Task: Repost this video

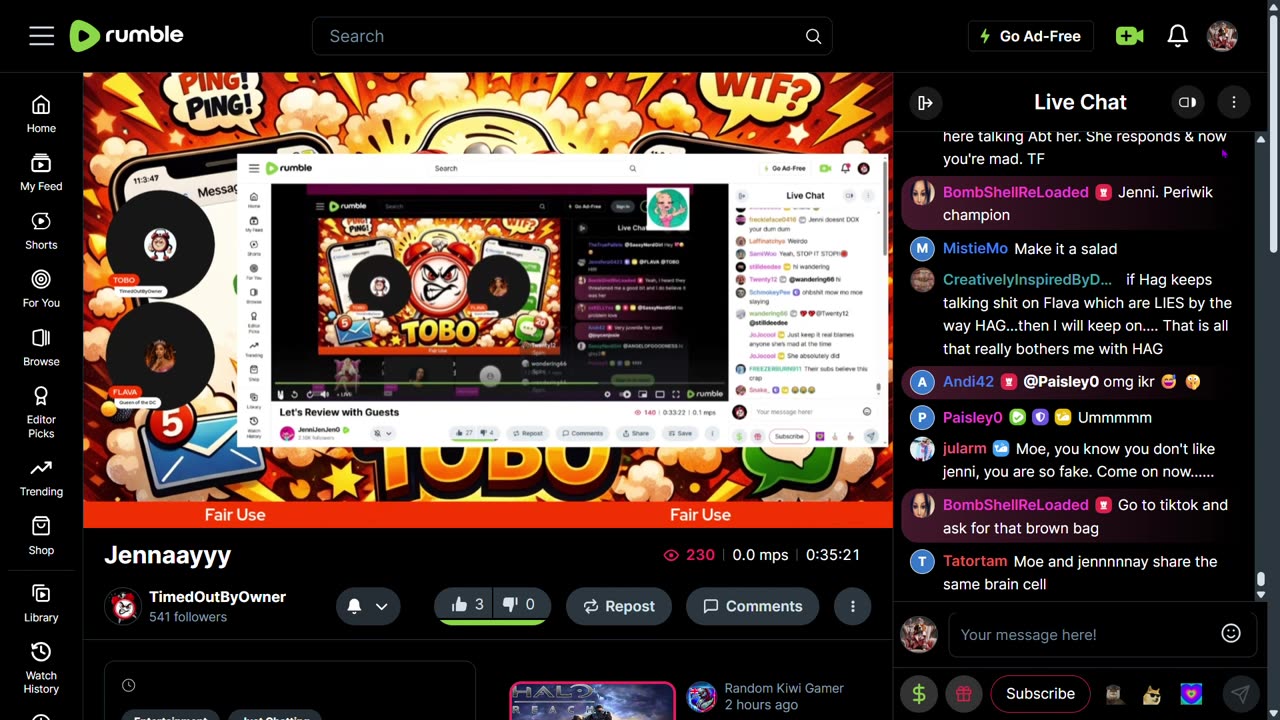Action: [619, 606]
